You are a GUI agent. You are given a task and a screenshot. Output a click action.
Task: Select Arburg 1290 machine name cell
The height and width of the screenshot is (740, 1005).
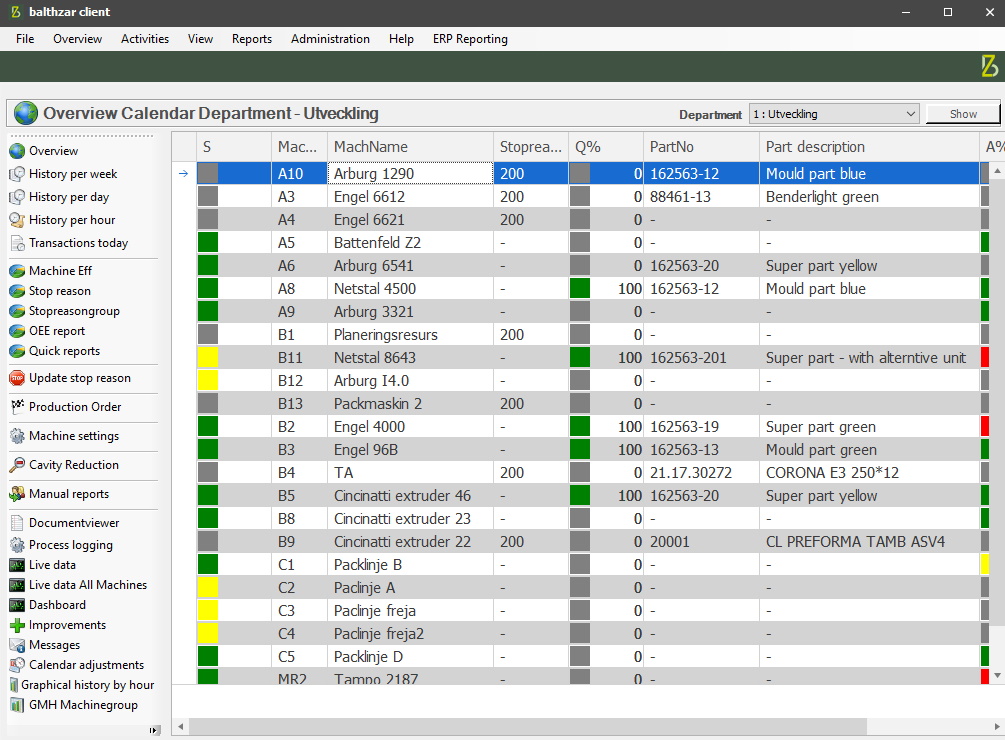[x=410, y=174]
